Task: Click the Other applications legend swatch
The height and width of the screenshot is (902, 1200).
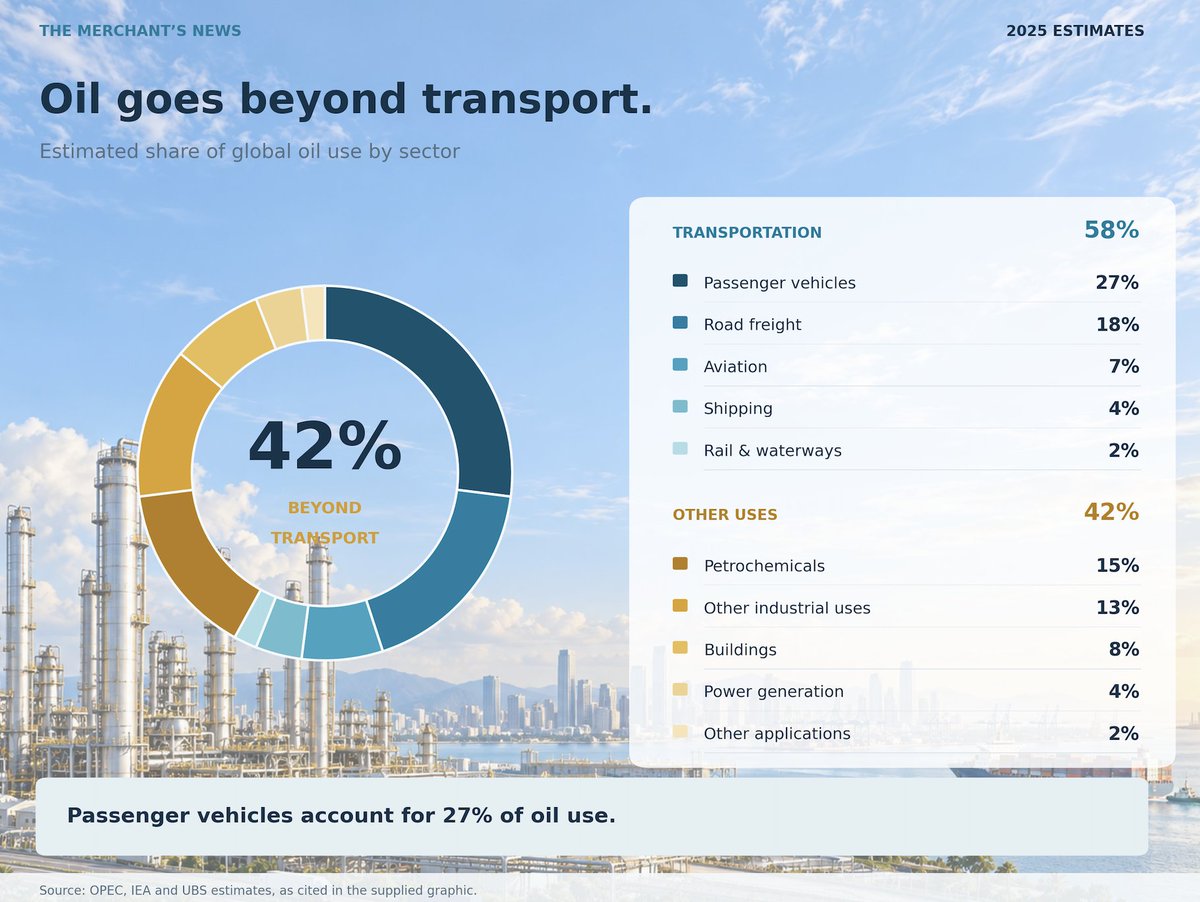Action: 680,733
